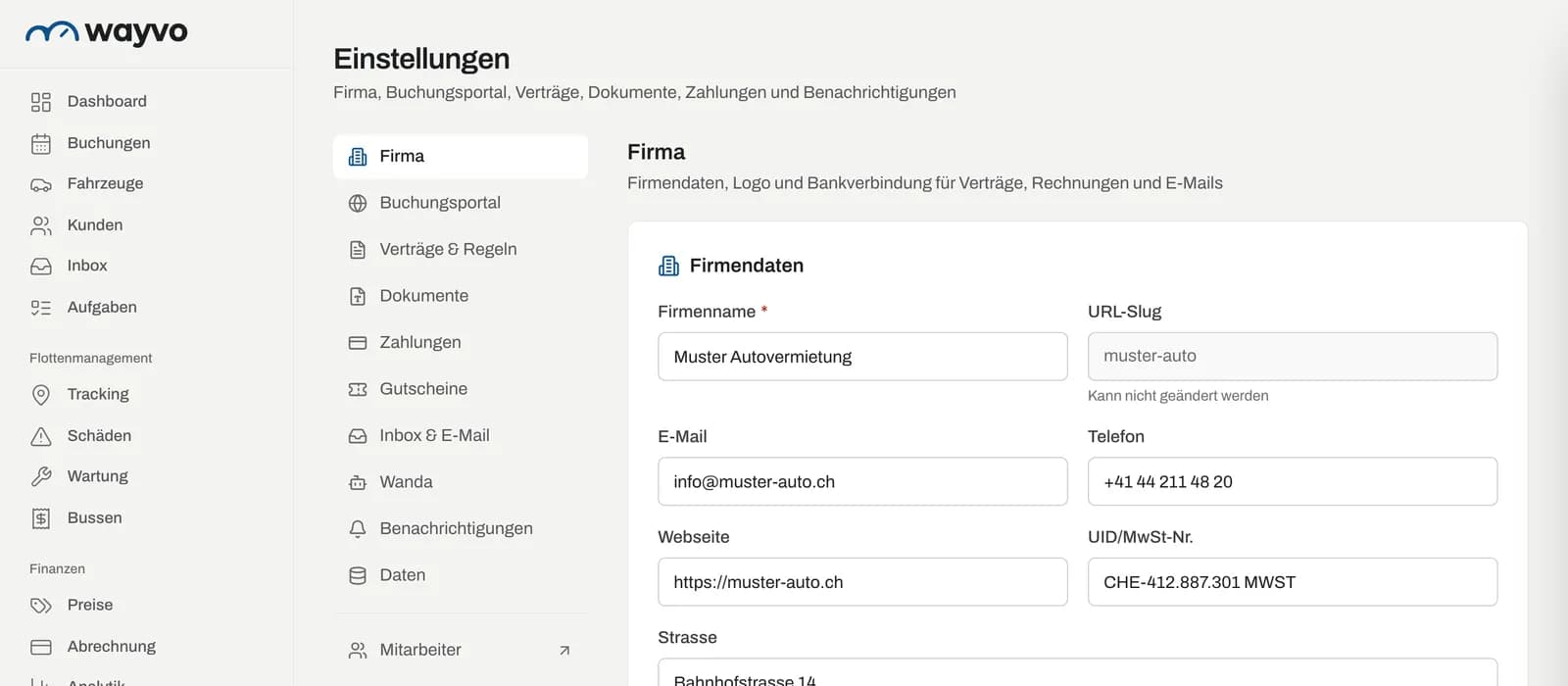Click the Preise tags icon
The width and height of the screenshot is (1568, 686).
point(41,606)
